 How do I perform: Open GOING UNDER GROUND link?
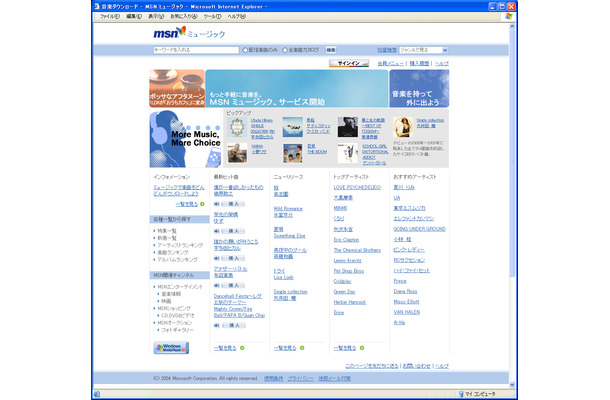click(419, 229)
